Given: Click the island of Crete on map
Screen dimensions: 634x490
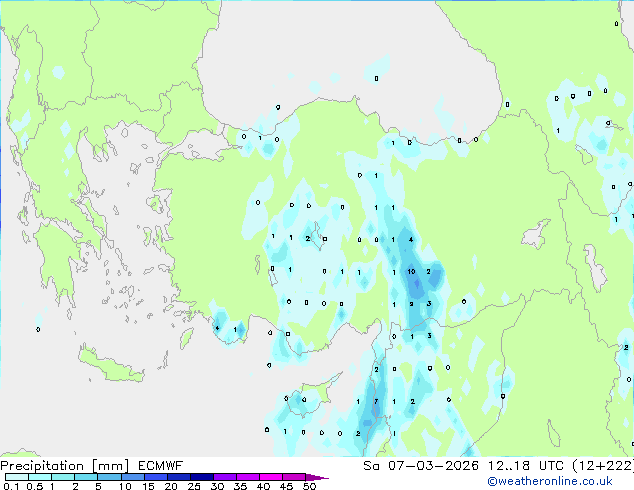Looking at the screenshot, I should click(112, 366).
